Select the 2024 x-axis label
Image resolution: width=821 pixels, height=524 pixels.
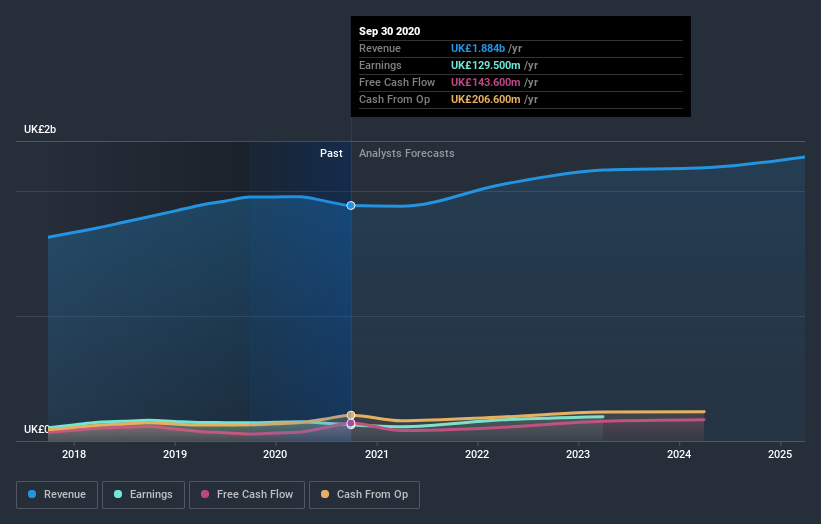(x=679, y=454)
